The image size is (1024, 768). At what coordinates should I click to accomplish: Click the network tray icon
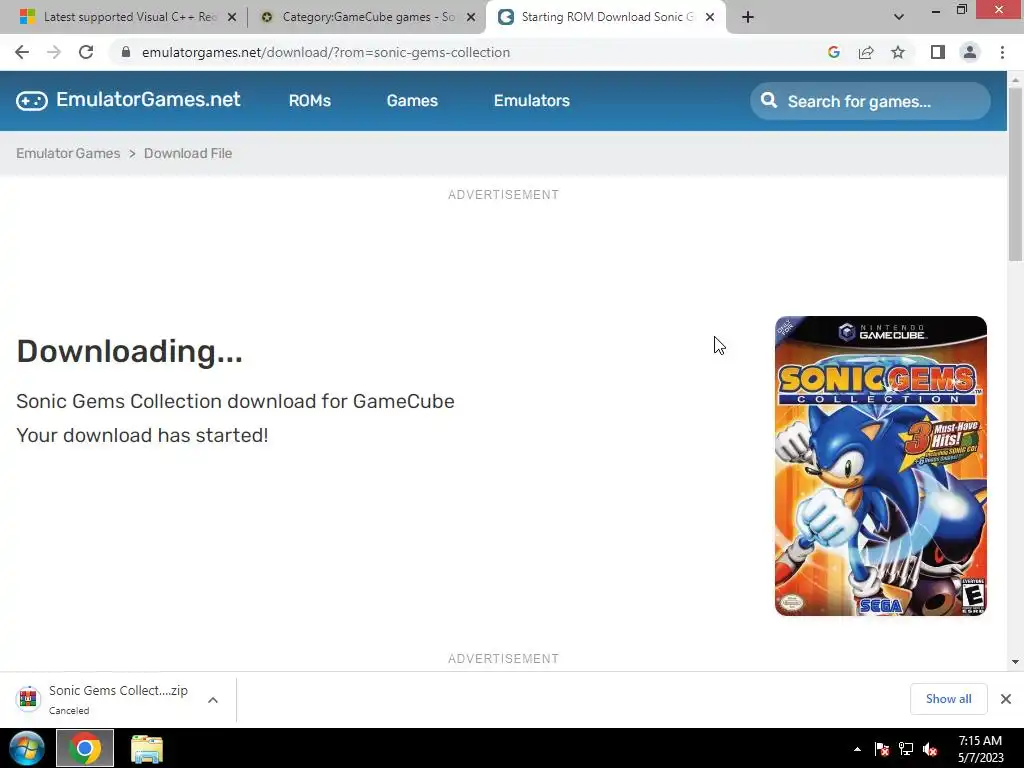(906, 749)
